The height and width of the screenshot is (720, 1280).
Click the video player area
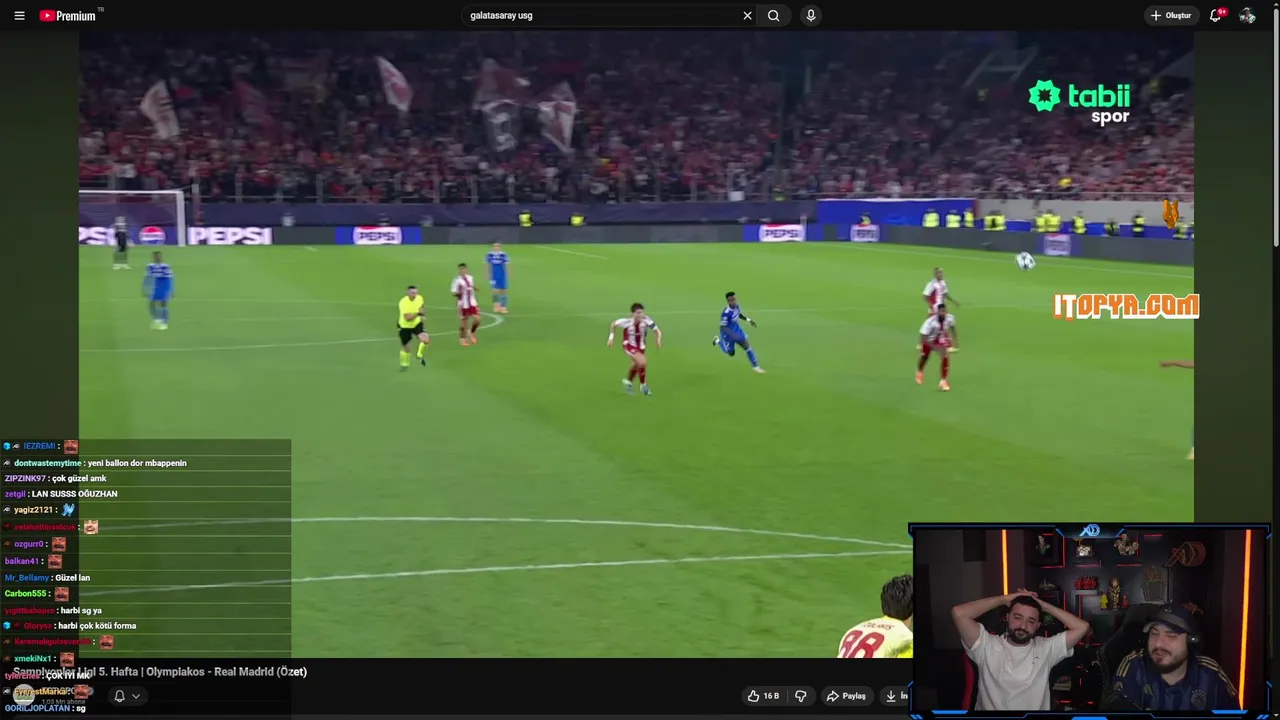point(636,343)
